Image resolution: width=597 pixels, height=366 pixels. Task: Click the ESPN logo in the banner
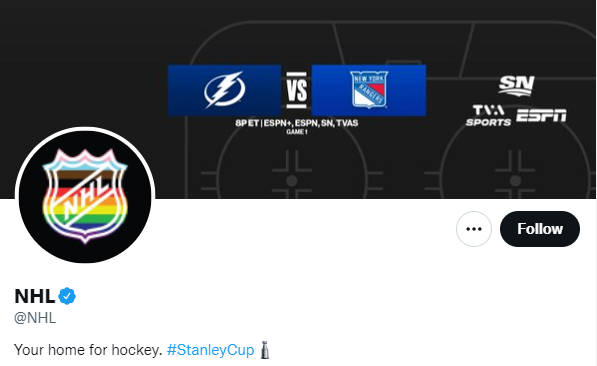(541, 115)
